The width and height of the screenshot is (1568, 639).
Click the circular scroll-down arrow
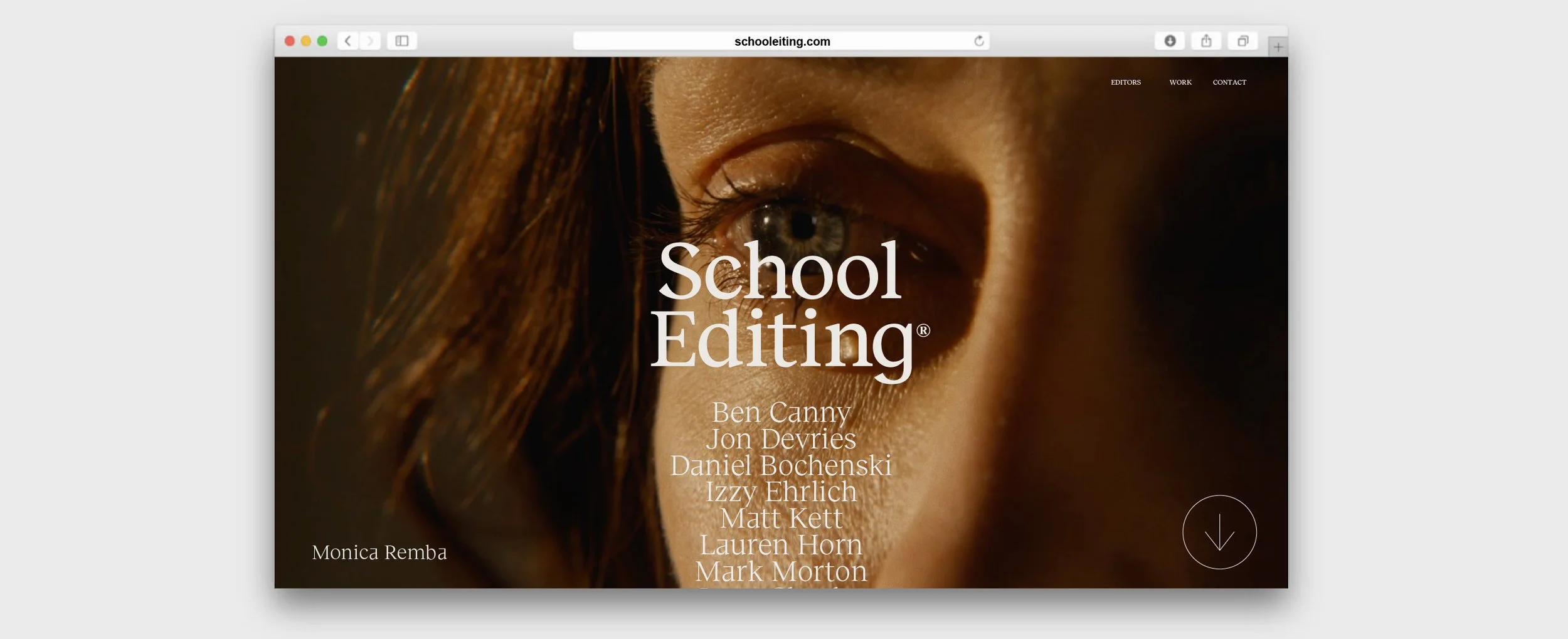tap(1219, 532)
